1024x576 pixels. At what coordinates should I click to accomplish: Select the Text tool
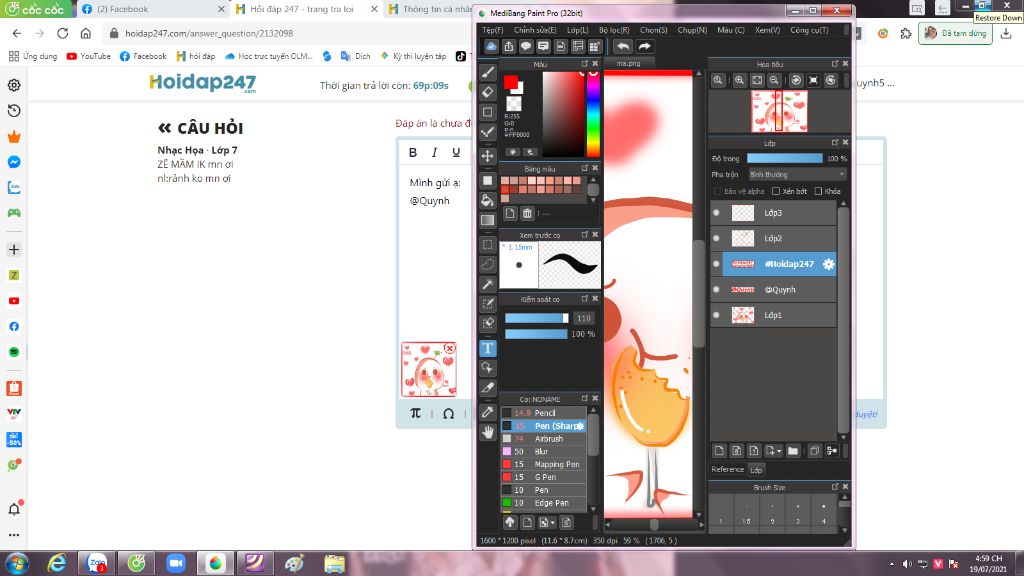[x=488, y=348]
